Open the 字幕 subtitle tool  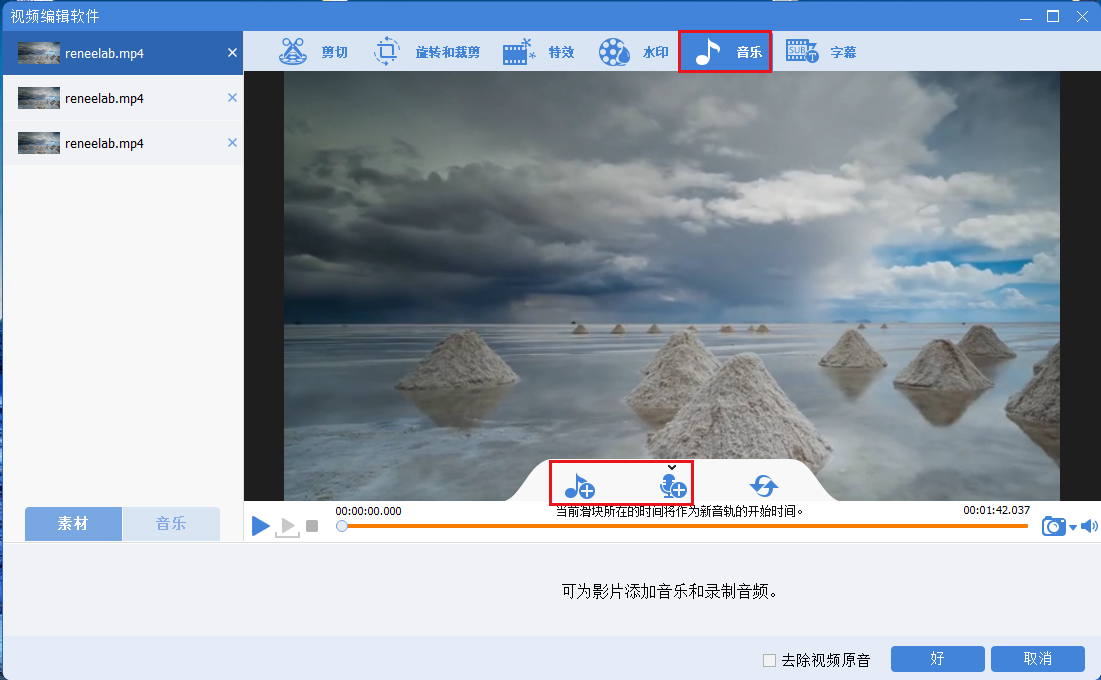pyautogui.click(x=821, y=52)
